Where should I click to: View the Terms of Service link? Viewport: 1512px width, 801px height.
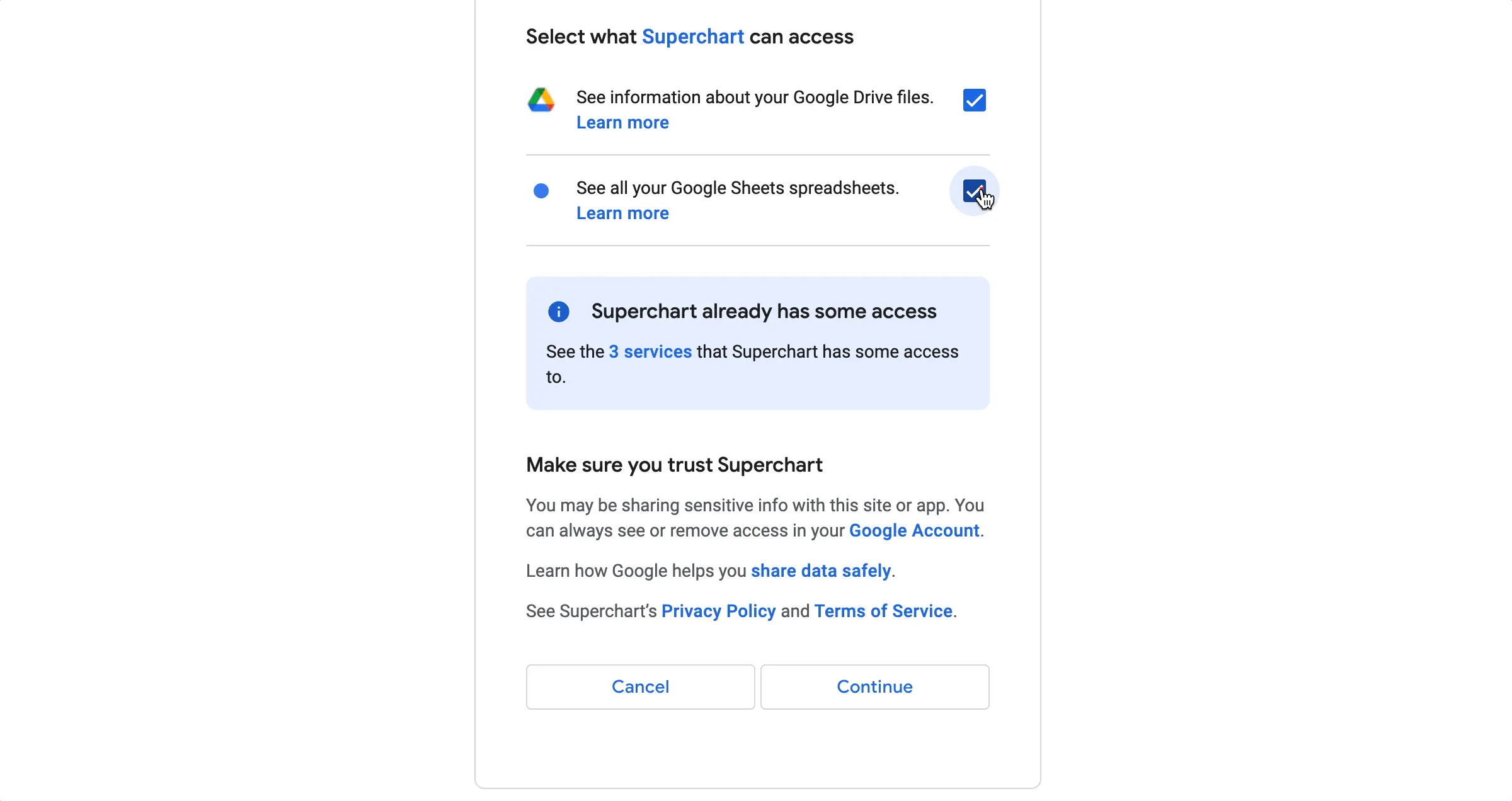click(x=883, y=611)
